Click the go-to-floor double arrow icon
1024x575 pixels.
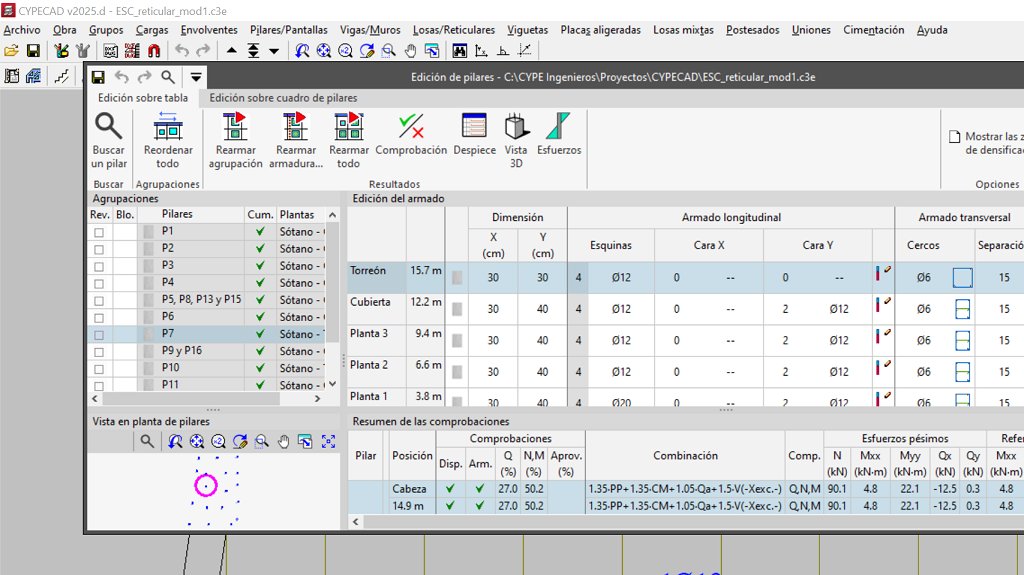click(x=253, y=51)
